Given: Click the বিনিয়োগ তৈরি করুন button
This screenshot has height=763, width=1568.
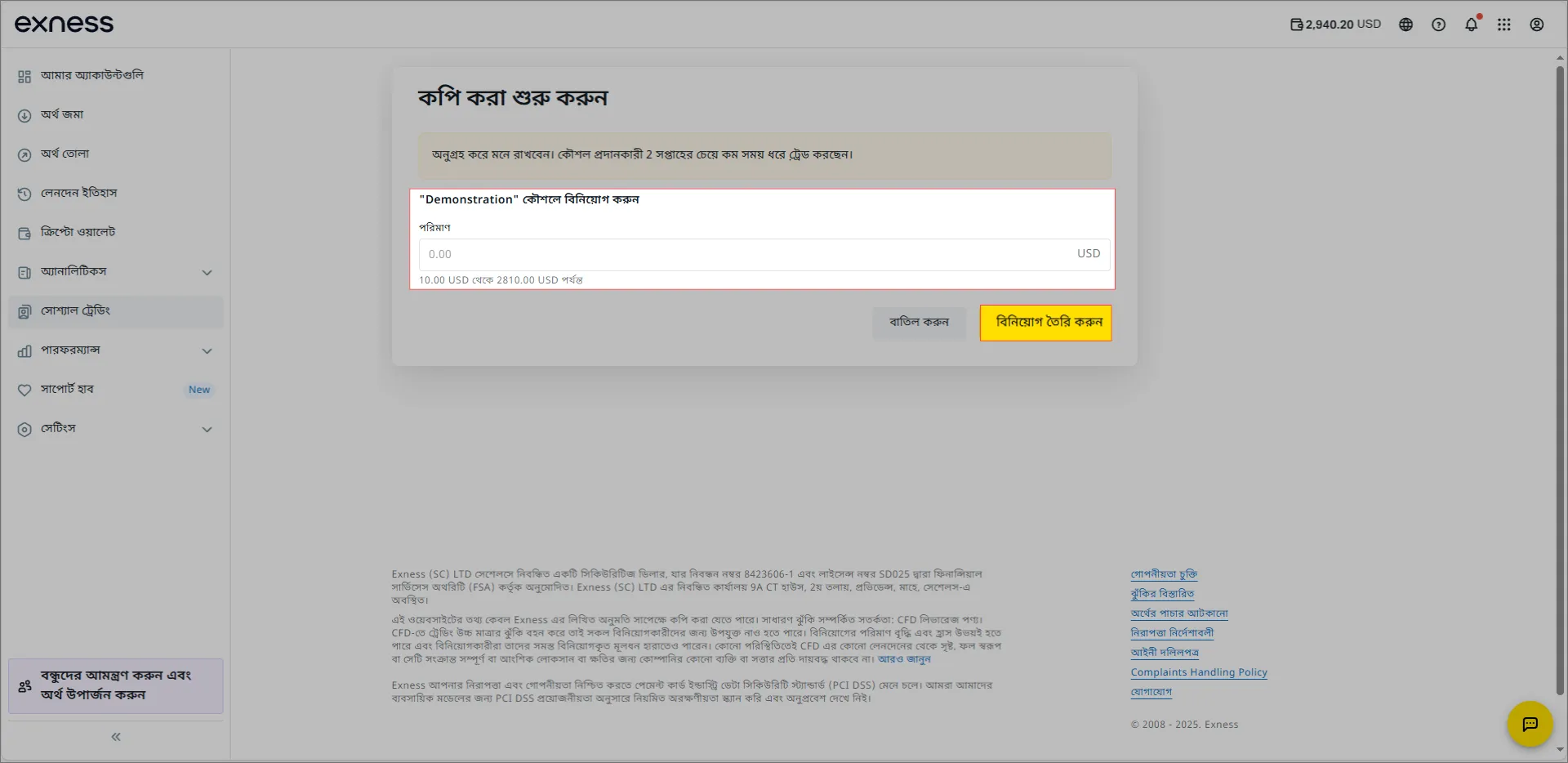Looking at the screenshot, I should click(1046, 323).
